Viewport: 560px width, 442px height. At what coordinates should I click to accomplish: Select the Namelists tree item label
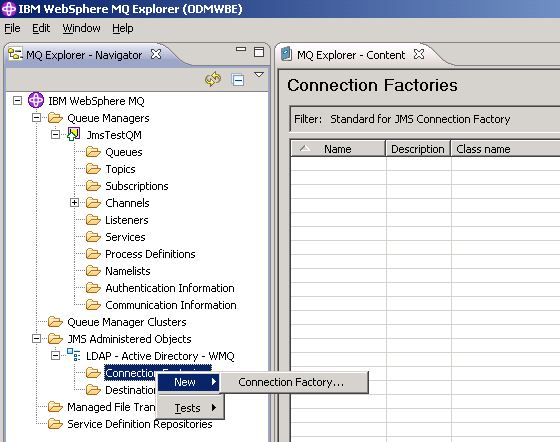(128, 271)
